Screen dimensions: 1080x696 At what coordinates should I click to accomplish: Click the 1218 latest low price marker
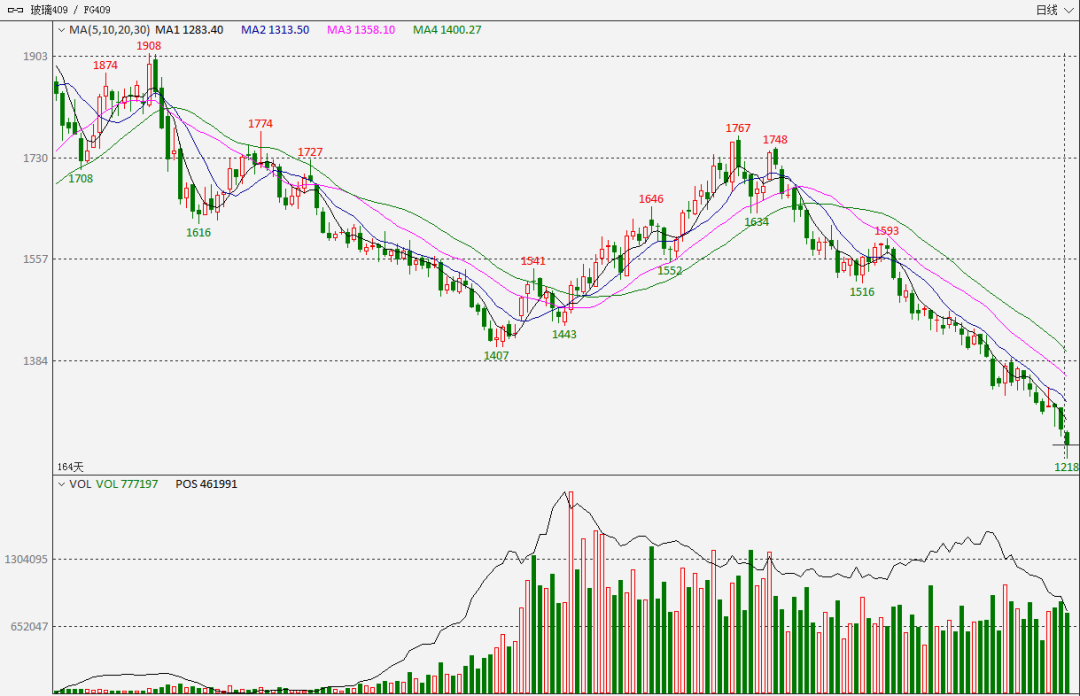pyautogui.click(x=1066, y=467)
